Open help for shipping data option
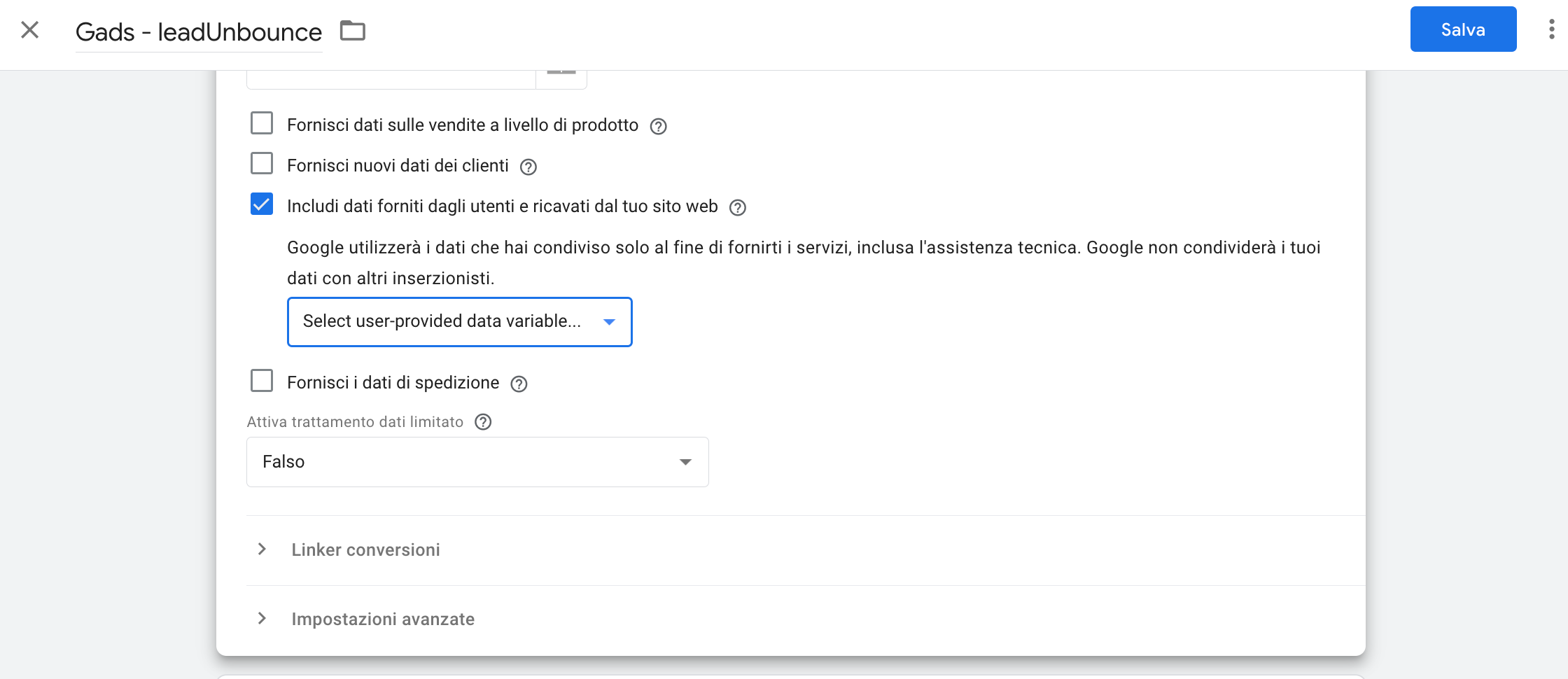Screen dimensions: 1568x679 [x=519, y=384]
